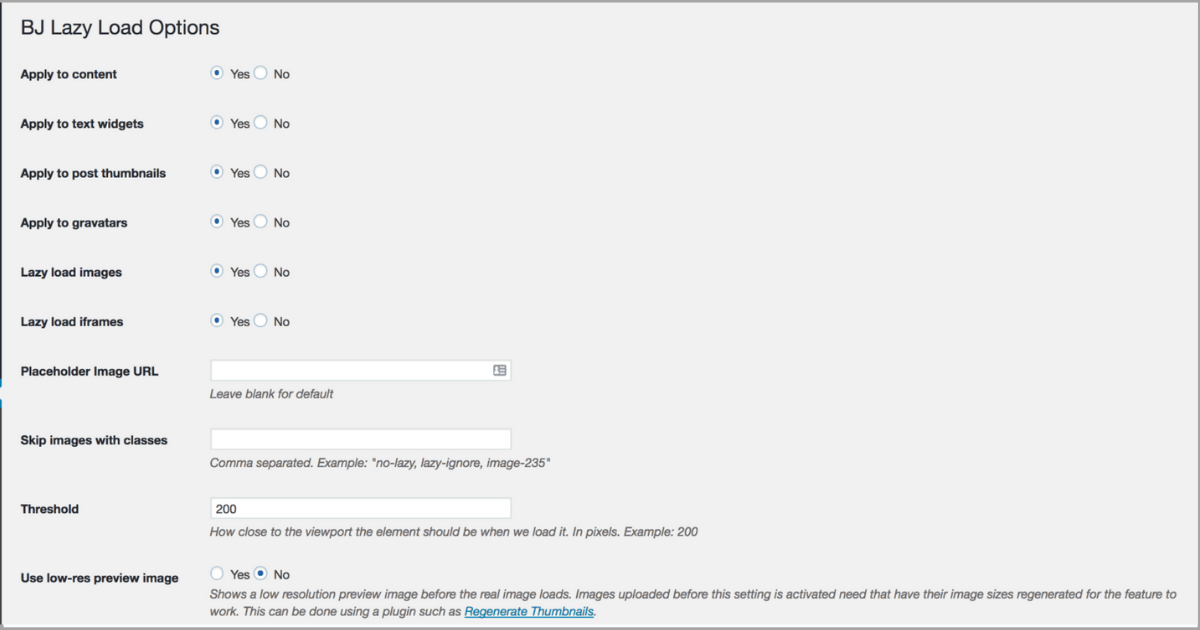Screen dimensions: 1200x630
Task: Select Yes for Lazy load iframes
Action: [217, 321]
